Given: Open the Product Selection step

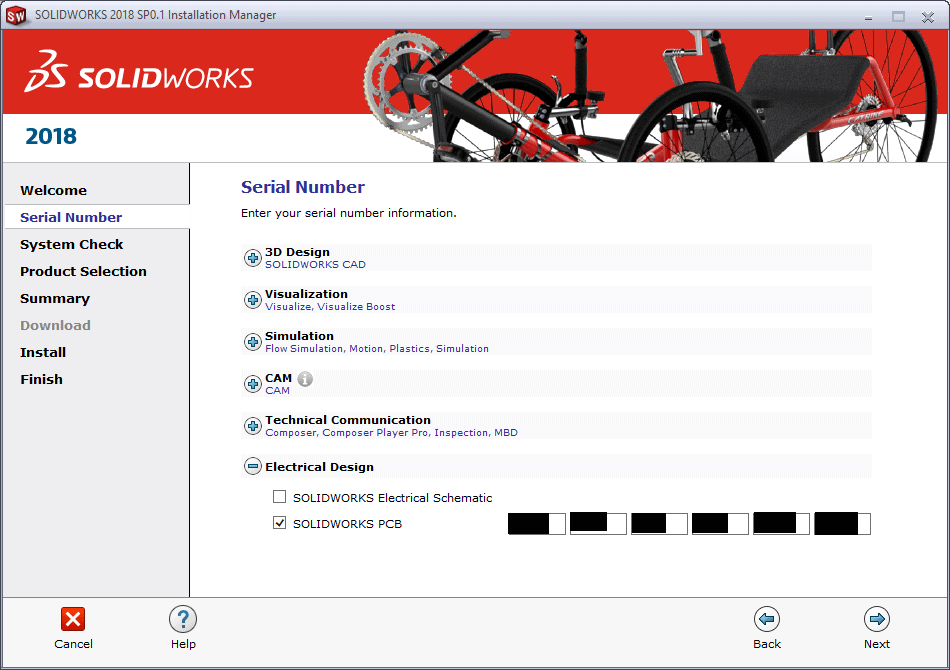Looking at the screenshot, I should [83, 271].
